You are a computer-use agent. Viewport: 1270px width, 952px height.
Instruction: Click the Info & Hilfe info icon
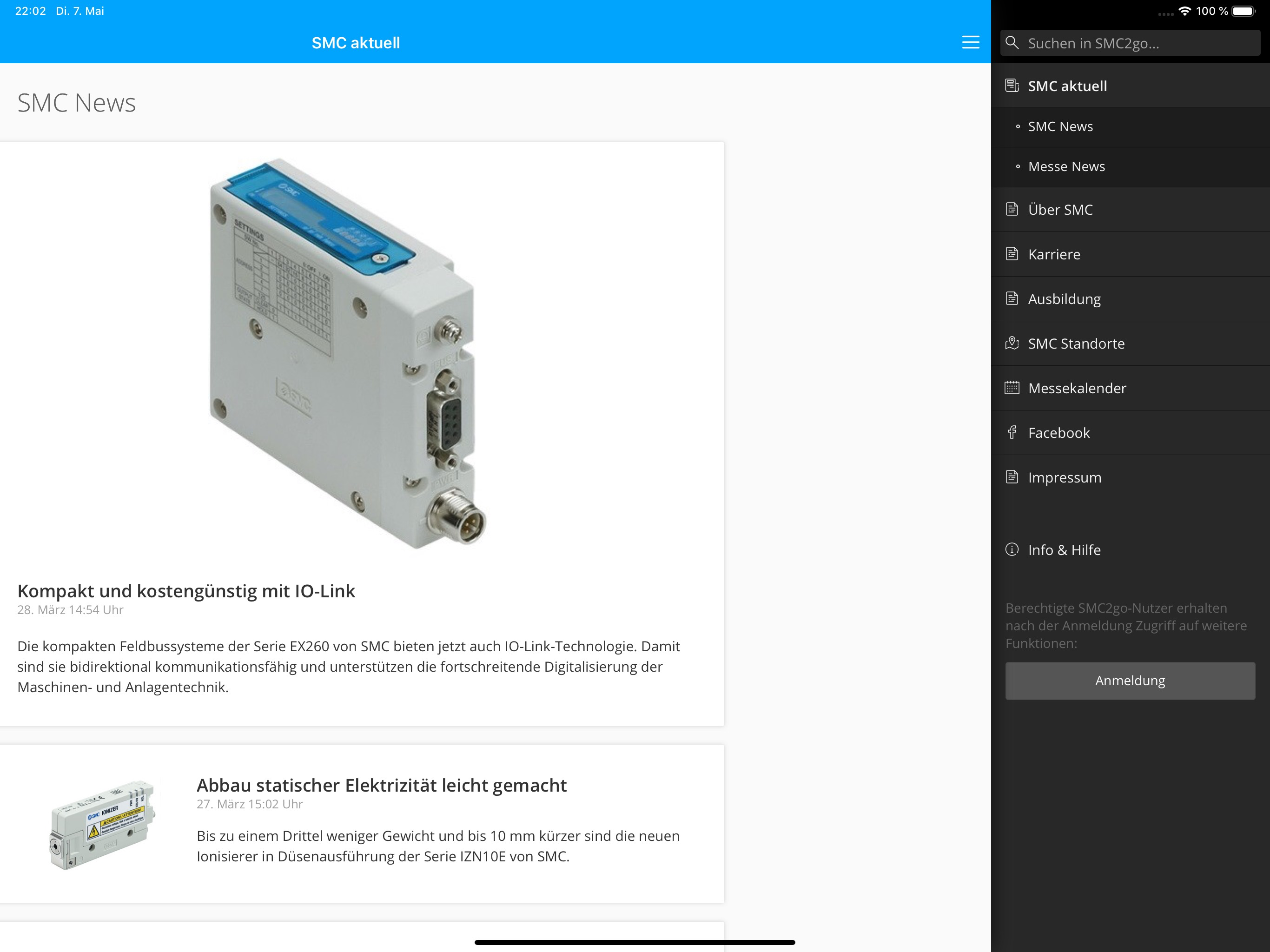(1012, 549)
